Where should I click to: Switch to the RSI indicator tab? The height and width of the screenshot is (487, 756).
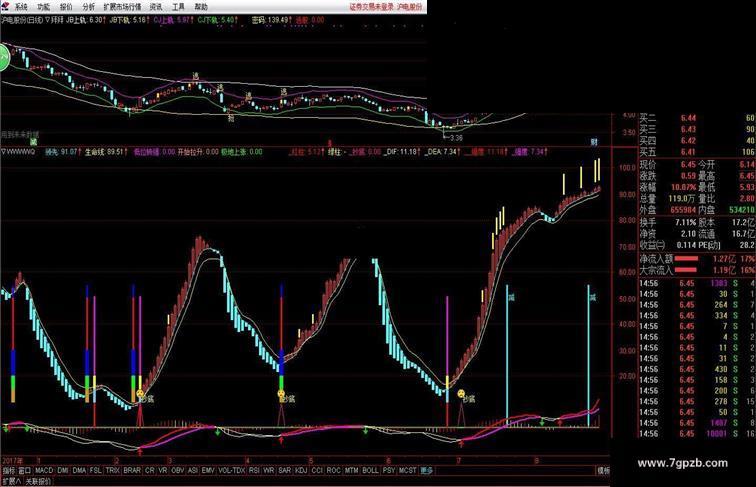click(x=254, y=470)
